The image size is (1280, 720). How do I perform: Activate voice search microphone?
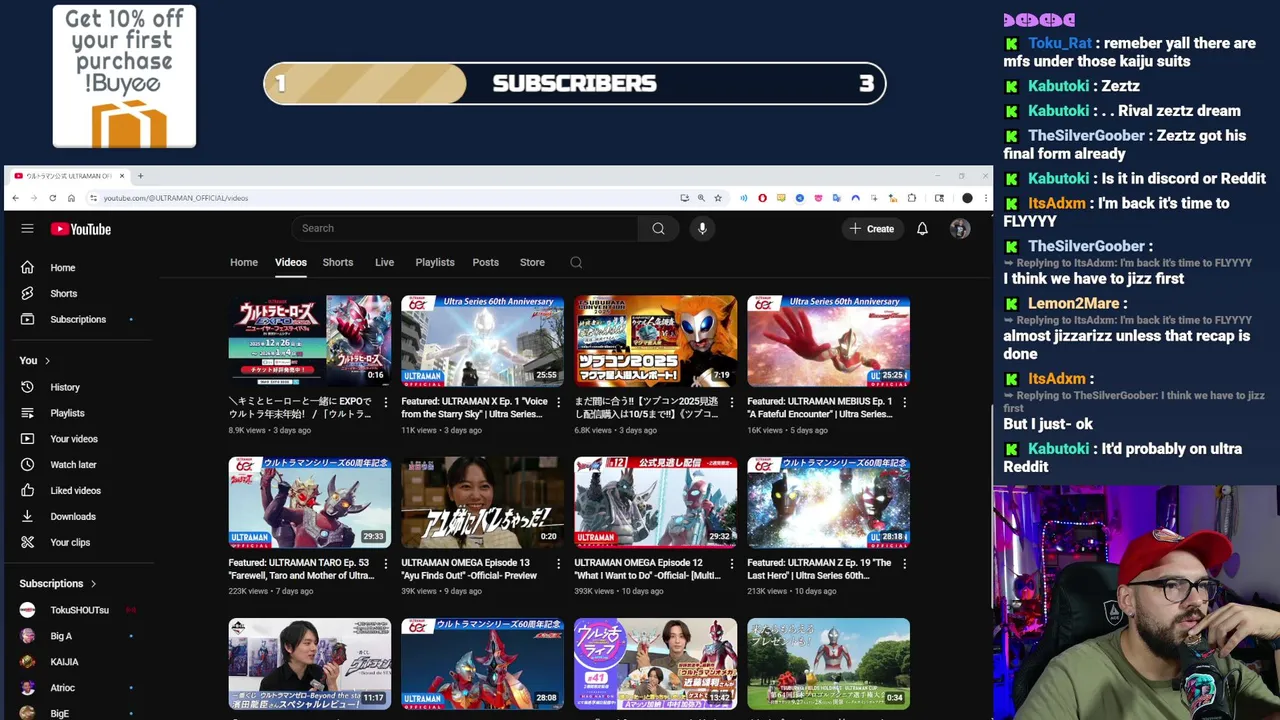tap(702, 229)
